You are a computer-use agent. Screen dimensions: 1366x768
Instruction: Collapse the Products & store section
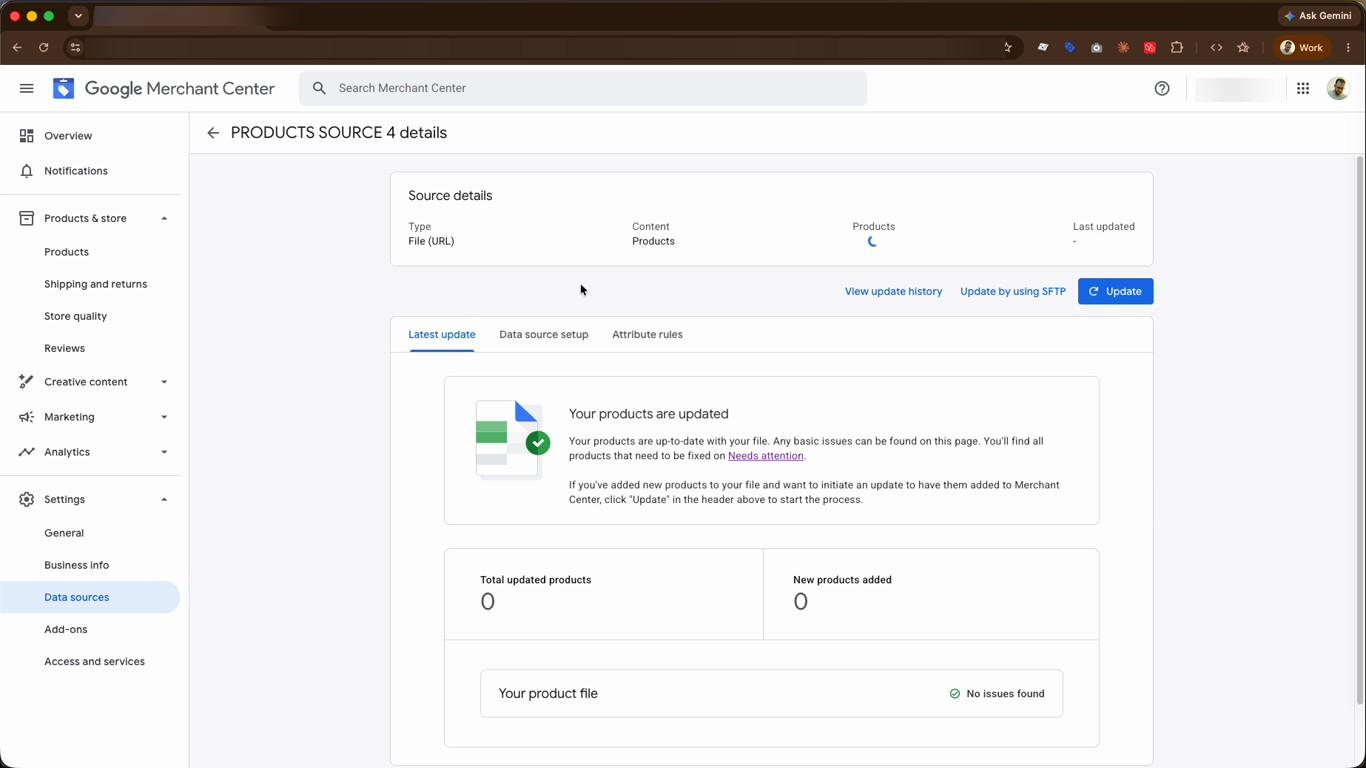[164, 218]
